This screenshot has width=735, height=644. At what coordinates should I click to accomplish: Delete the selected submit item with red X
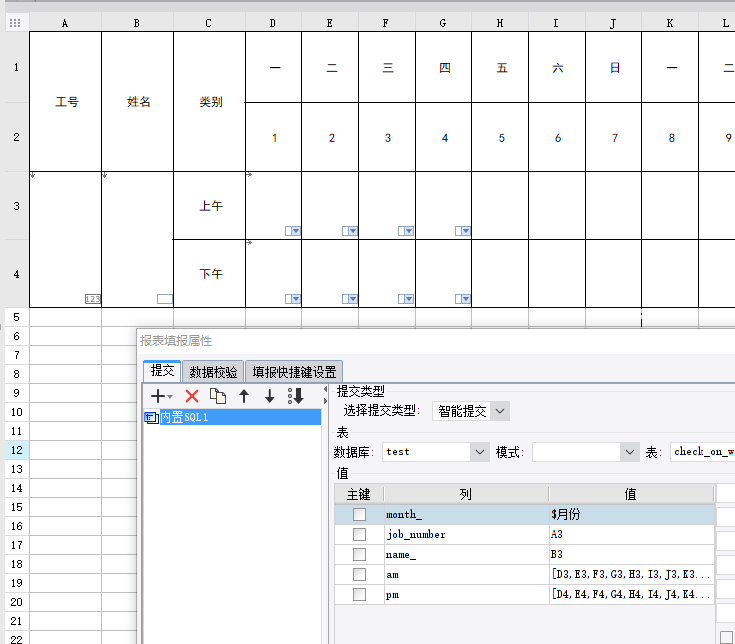tap(192, 396)
